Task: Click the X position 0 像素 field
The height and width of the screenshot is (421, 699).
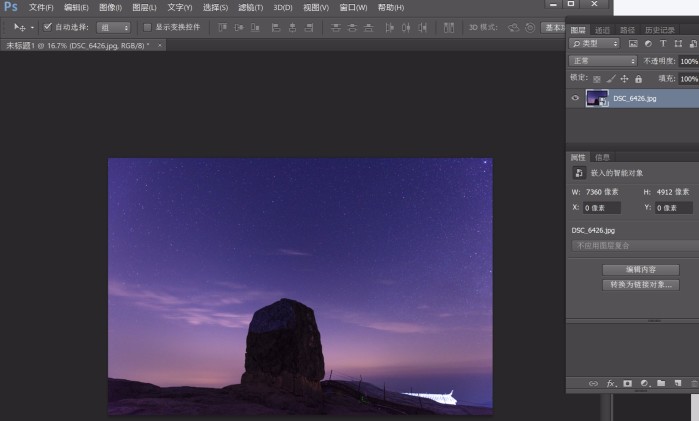Action: tap(601, 208)
